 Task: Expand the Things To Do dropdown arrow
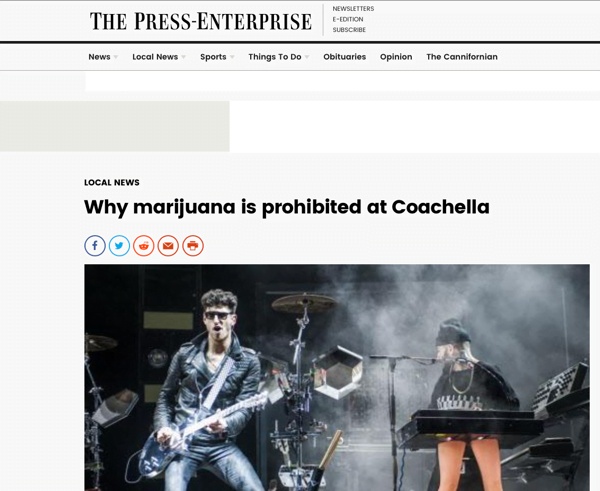(307, 57)
